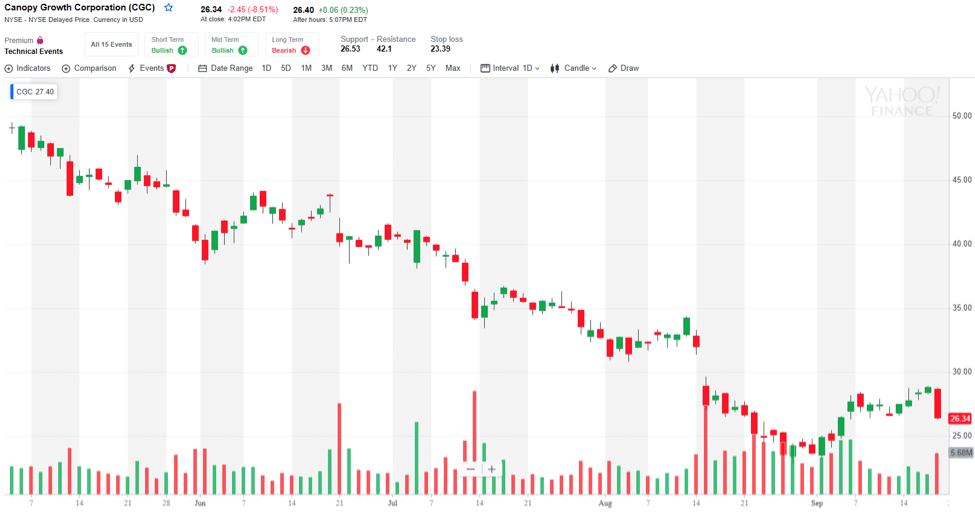Image resolution: width=975 pixels, height=513 pixels.
Task: Click the red Events premium badge
Action: coord(171,68)
